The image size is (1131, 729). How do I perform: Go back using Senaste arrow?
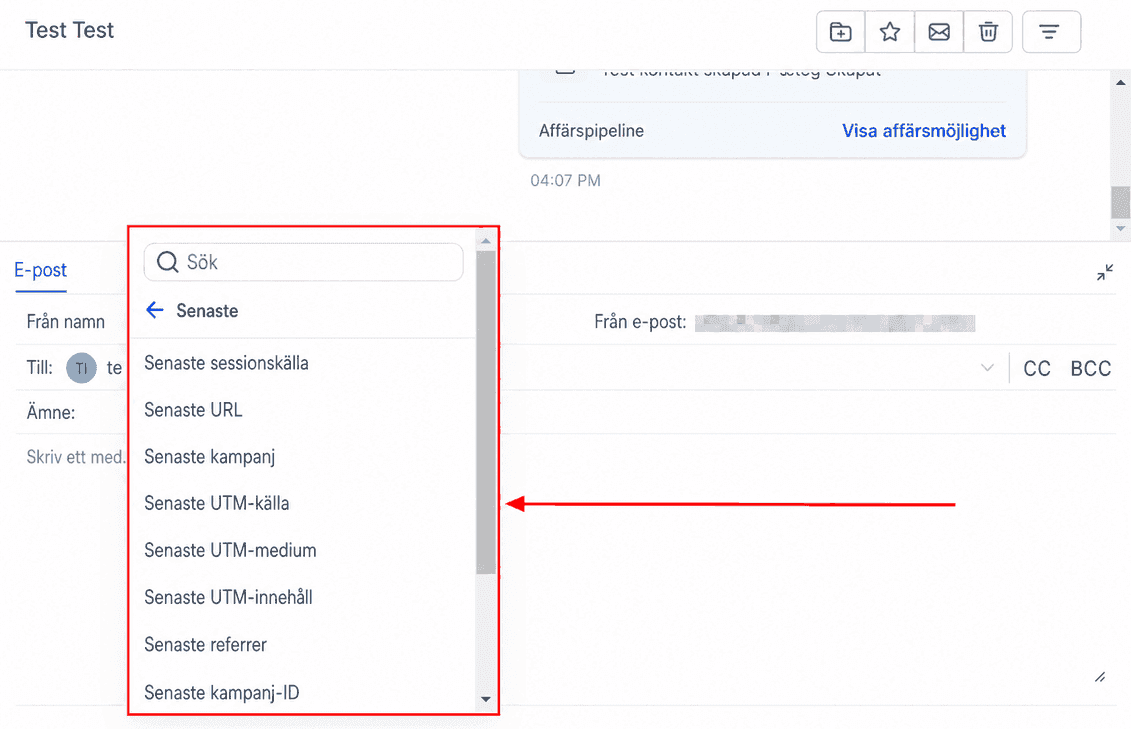(155, 311)
